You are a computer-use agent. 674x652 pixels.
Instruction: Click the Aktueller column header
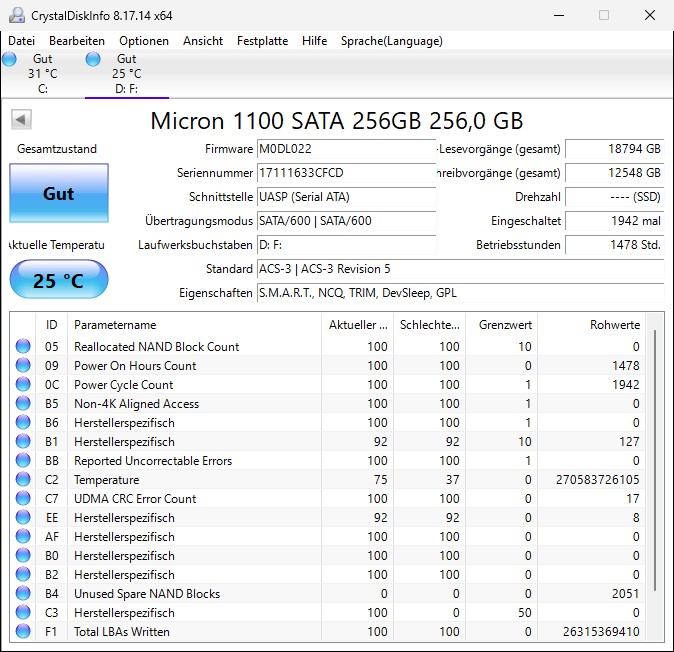358,325
